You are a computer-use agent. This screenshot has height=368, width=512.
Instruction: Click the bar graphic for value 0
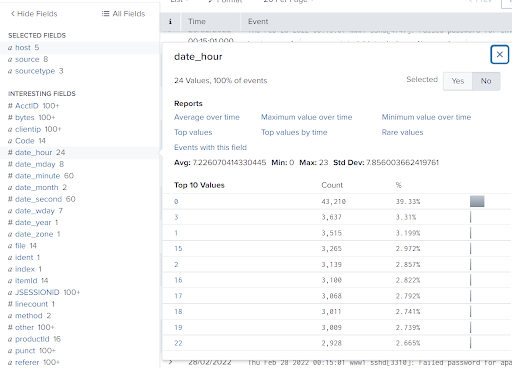coord(477,201)
